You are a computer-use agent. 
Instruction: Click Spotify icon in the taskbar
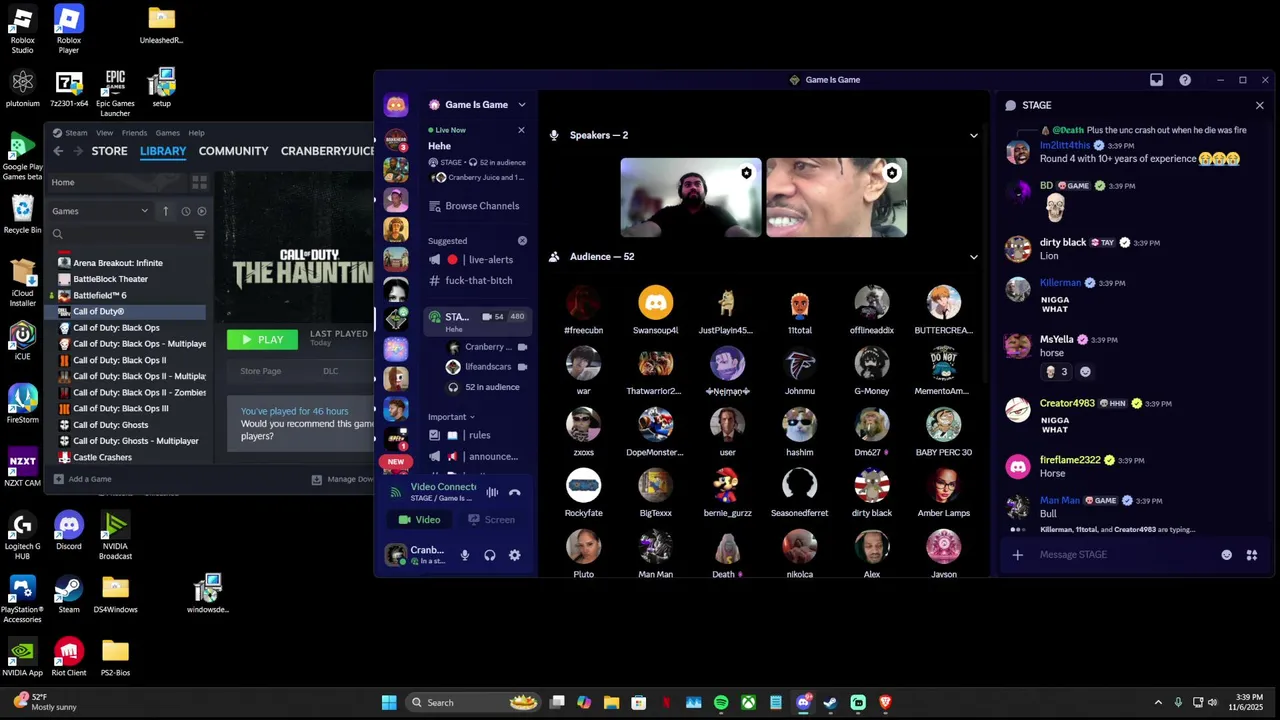point(721,703)
